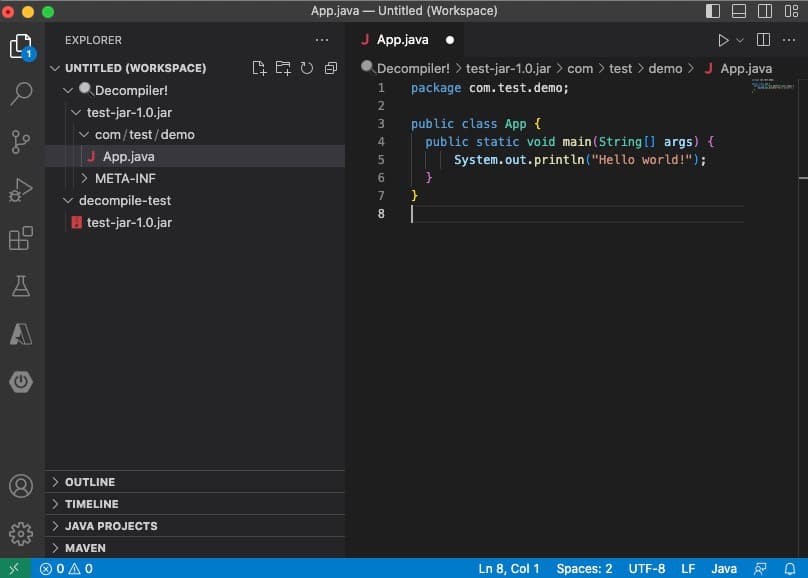Click the New File icon in Explorer

pos(259,68)
